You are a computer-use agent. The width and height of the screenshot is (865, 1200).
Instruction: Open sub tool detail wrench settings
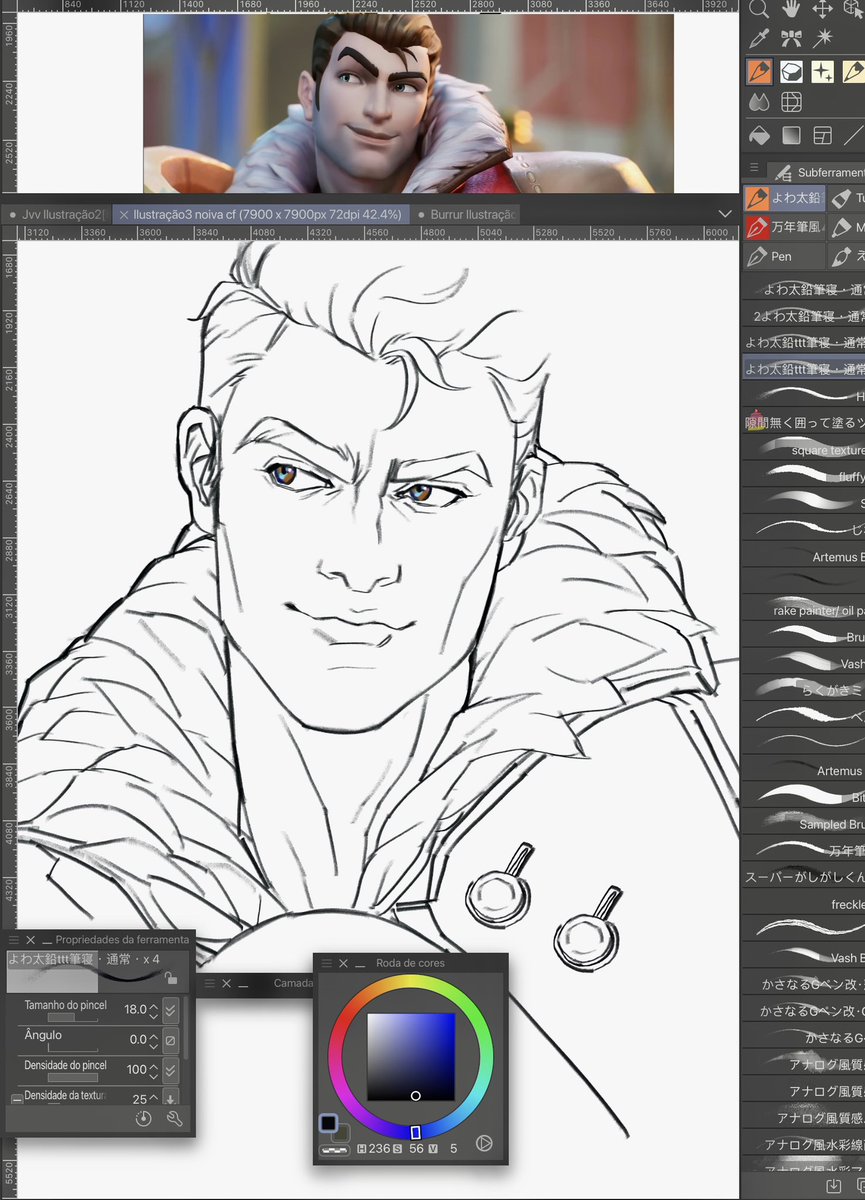pos(174,1119)
